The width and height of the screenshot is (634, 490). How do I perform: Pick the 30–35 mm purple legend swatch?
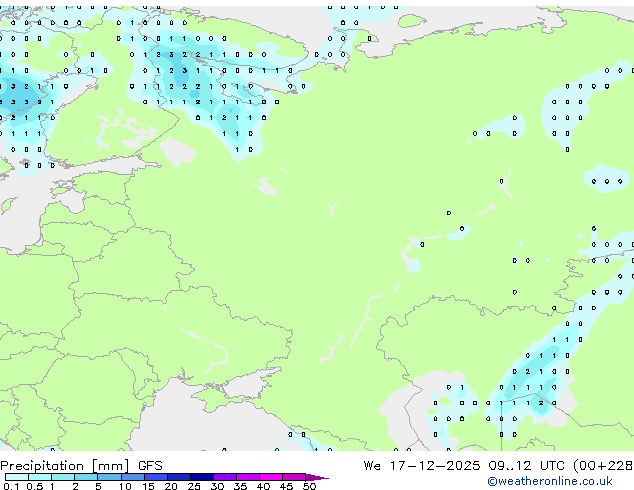pos(224,477)
